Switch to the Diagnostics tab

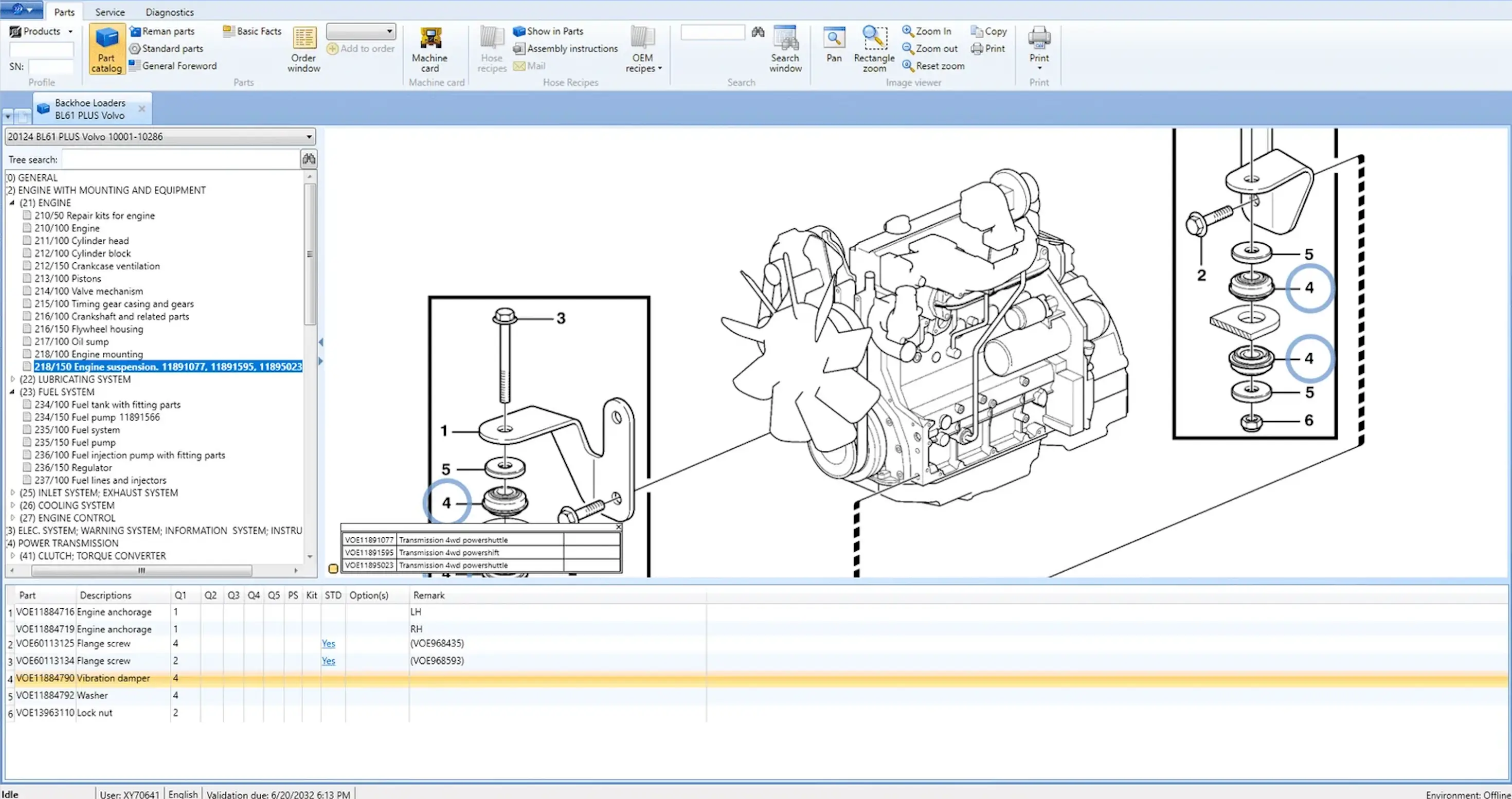169,12
